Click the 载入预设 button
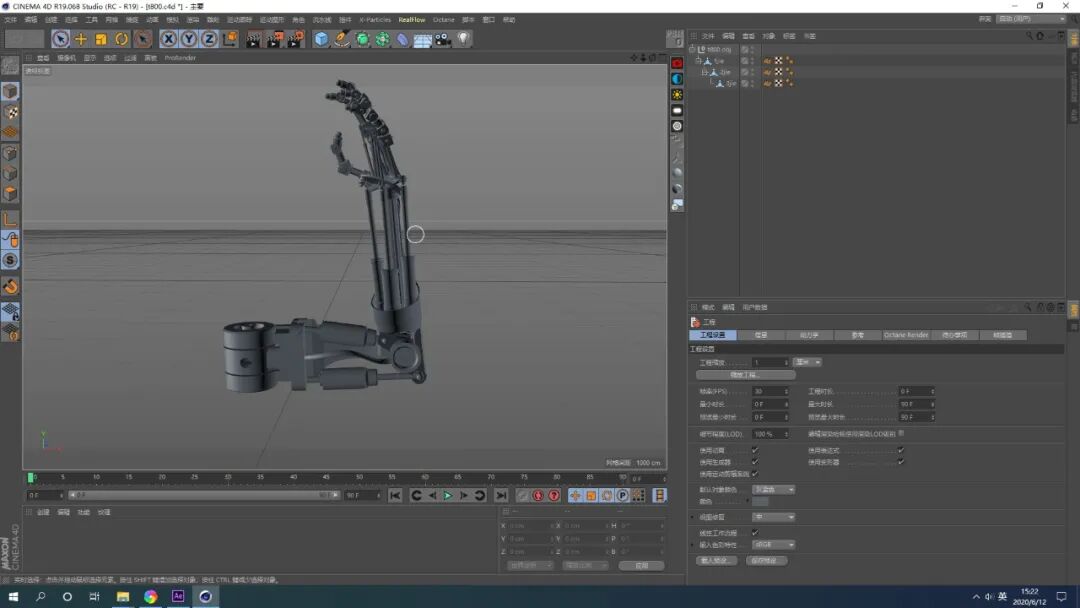Image resolution: width=1080 pixels, height=608 pixels. [717, 558]
